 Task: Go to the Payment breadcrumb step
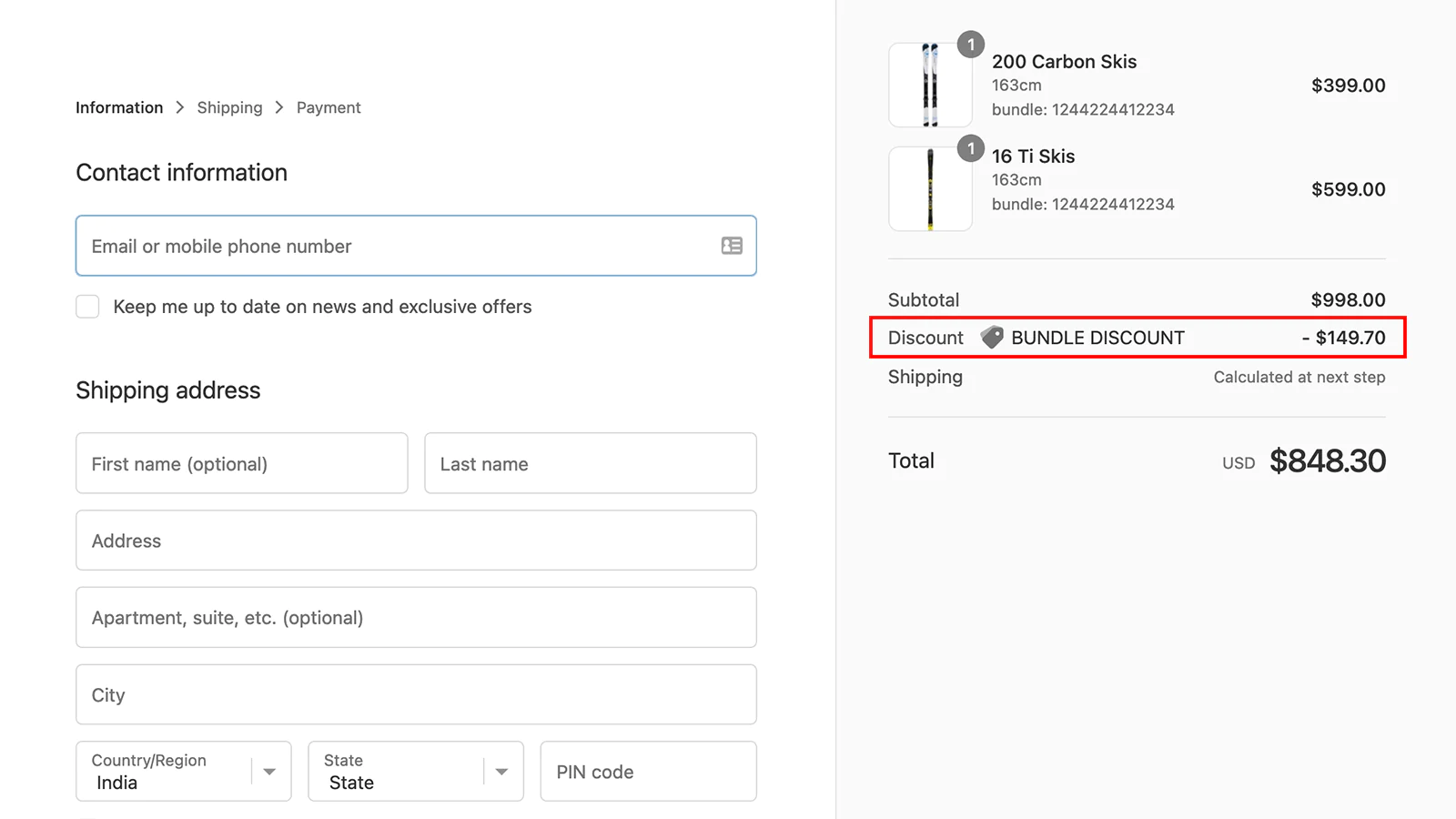tap(329, 107)
